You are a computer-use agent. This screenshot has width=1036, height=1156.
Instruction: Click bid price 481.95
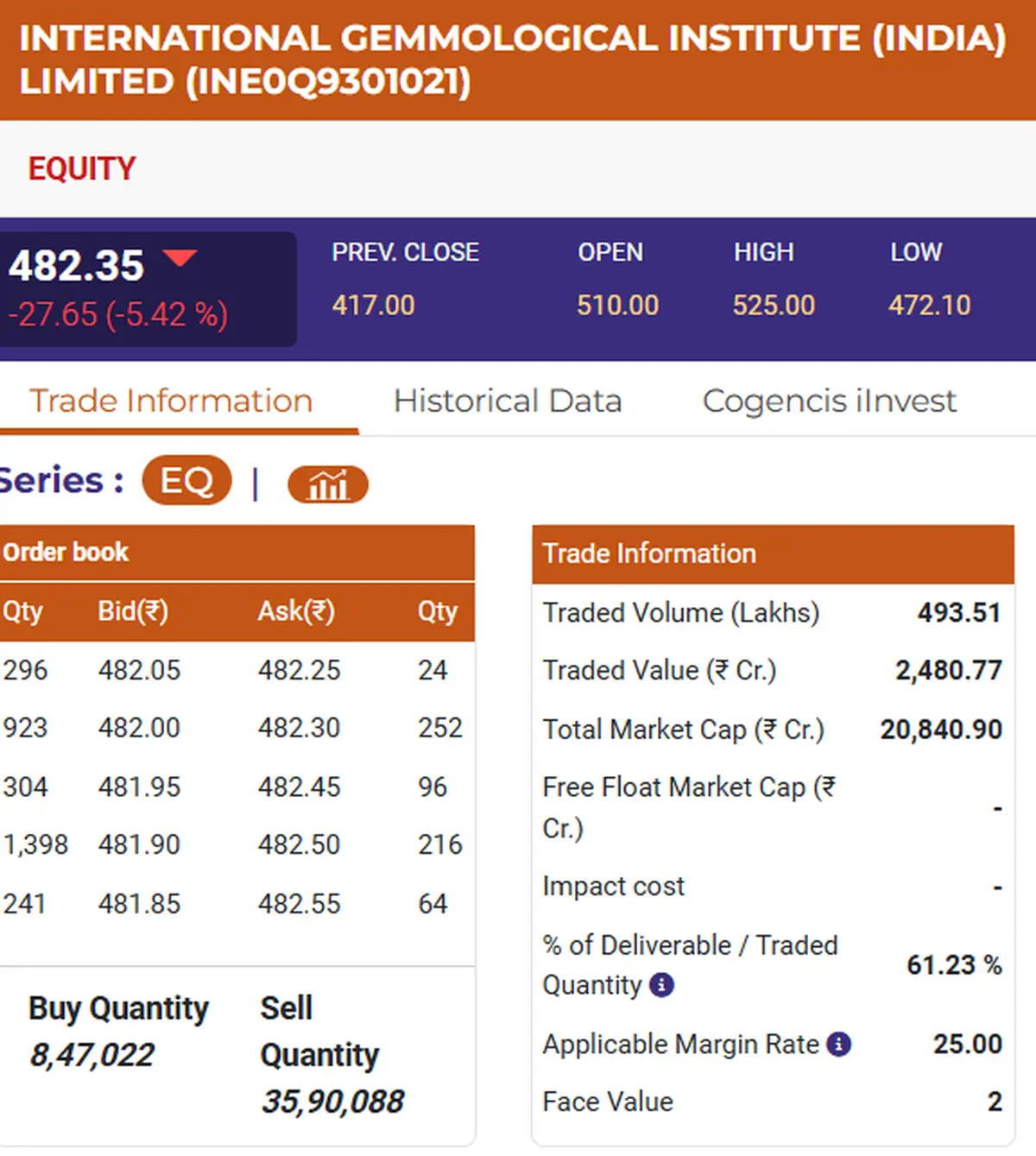point(140,787)
